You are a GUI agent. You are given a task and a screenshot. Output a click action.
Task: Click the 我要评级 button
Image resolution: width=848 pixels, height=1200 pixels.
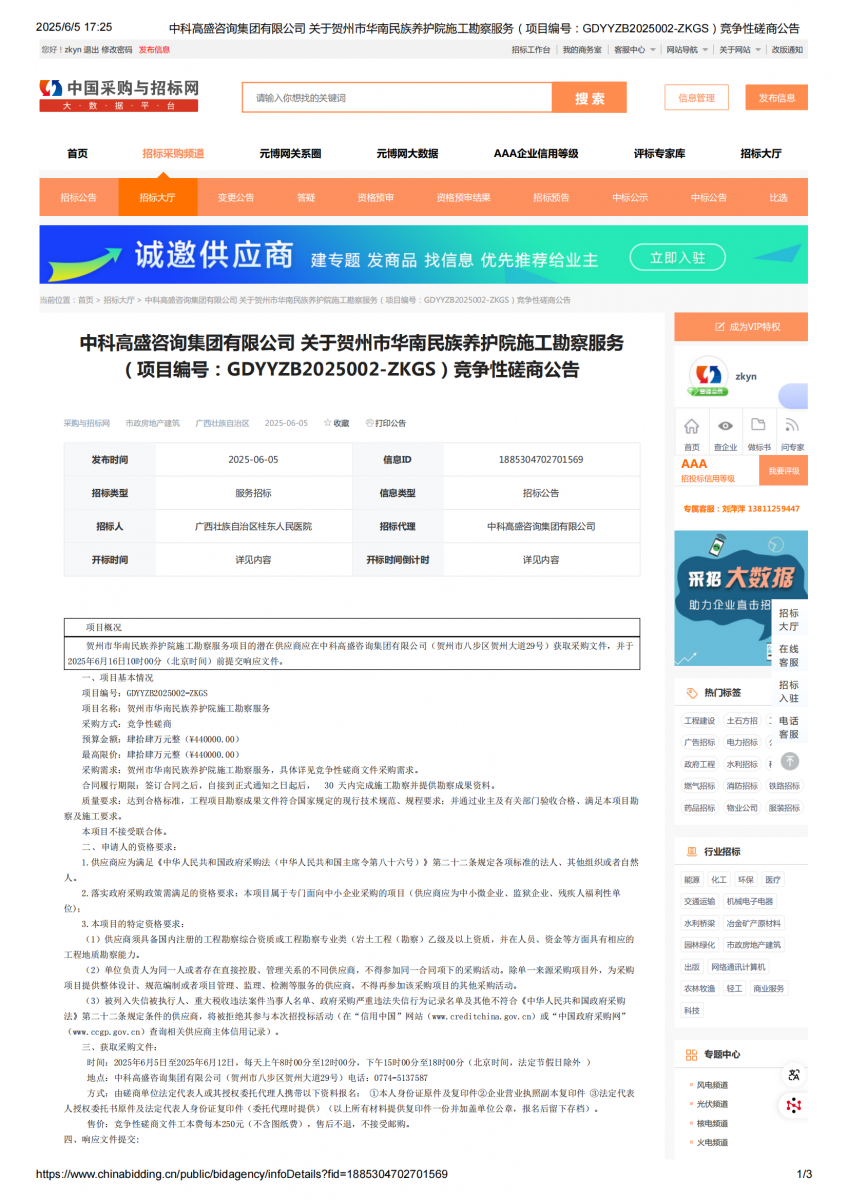784,470
